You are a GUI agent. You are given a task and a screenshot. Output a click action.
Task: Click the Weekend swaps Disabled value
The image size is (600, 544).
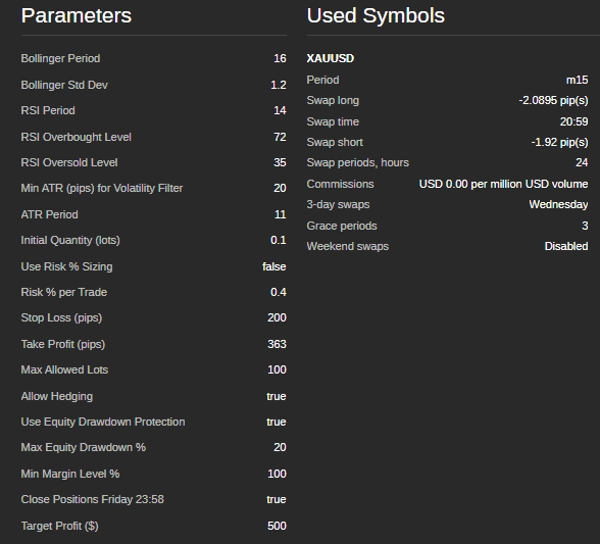(566, 246)
